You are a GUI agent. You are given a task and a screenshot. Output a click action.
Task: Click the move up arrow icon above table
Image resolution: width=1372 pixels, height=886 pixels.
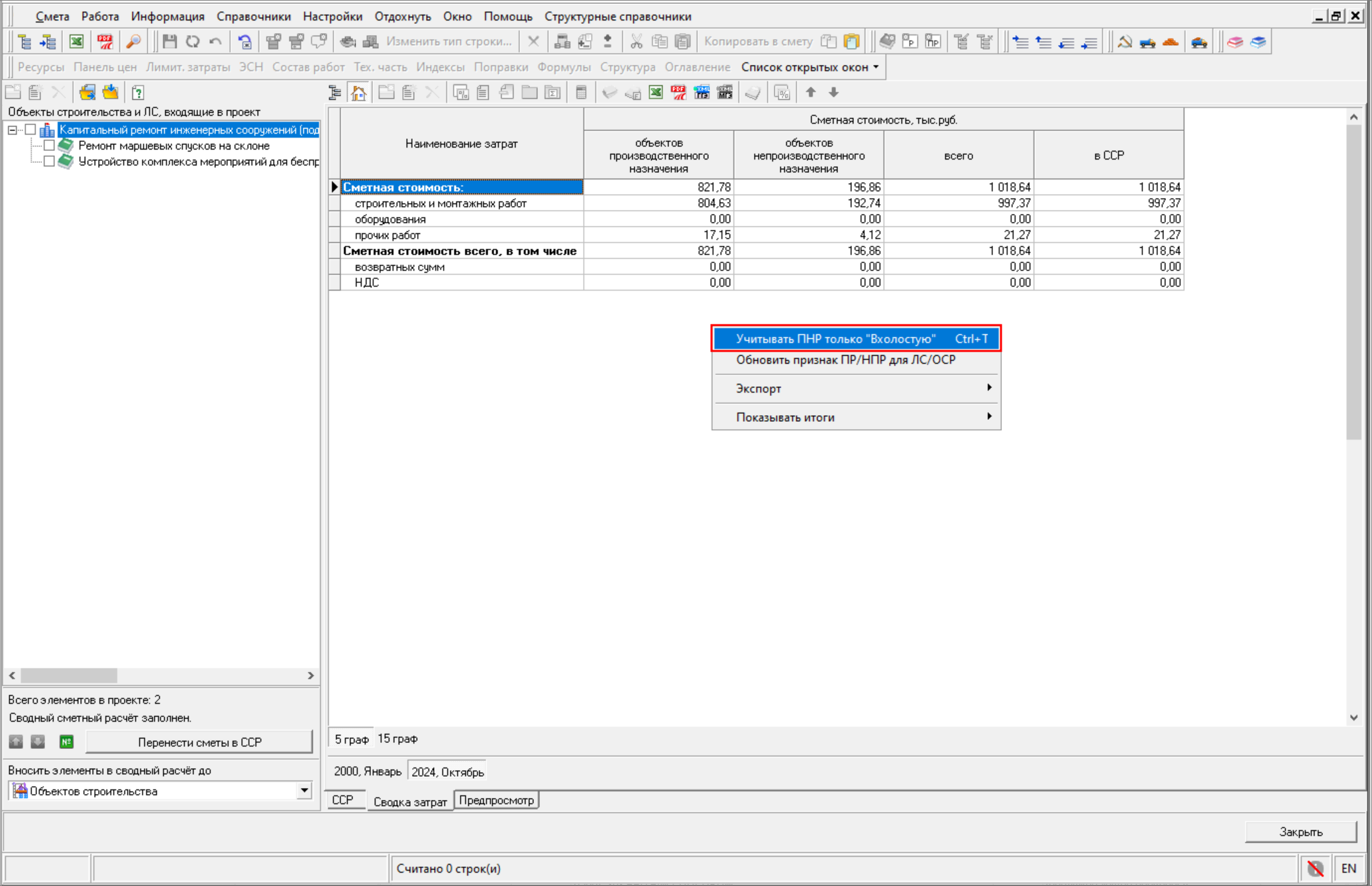[x=810, y=93]
